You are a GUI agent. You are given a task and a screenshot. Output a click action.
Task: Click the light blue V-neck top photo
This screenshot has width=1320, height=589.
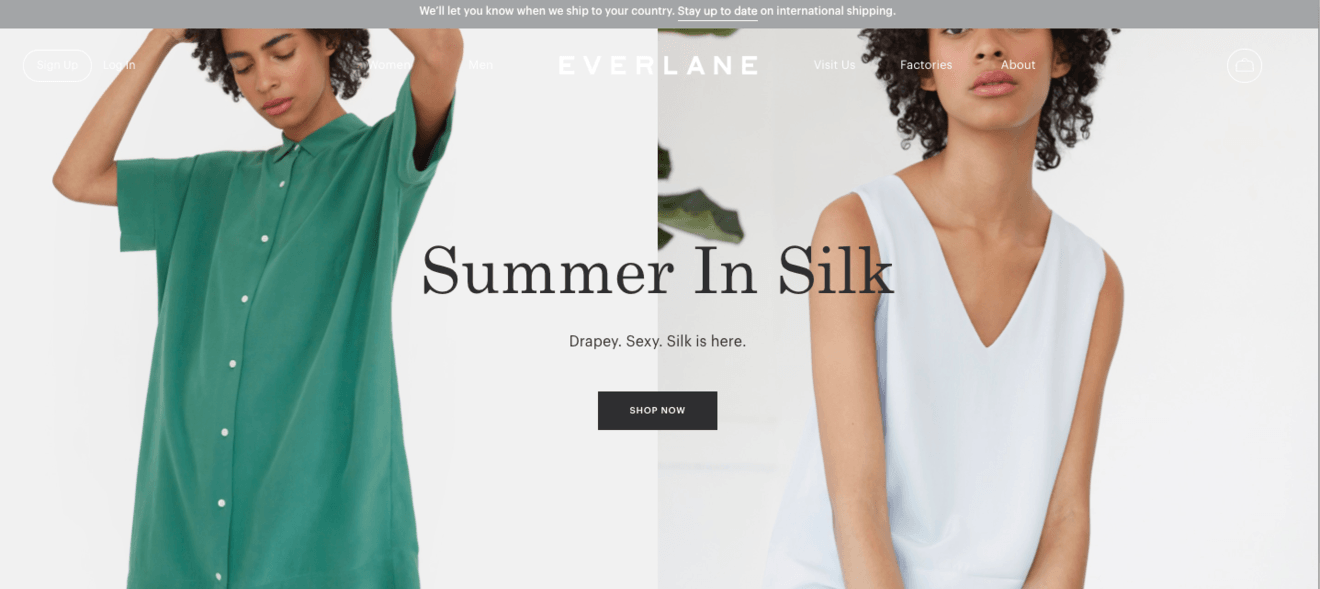(x=960, y=380)
